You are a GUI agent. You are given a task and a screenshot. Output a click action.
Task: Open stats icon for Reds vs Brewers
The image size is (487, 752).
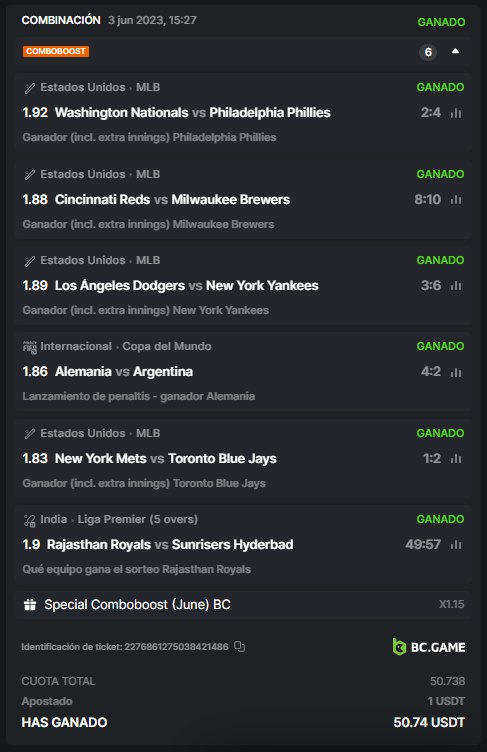[x=456, y=200]
